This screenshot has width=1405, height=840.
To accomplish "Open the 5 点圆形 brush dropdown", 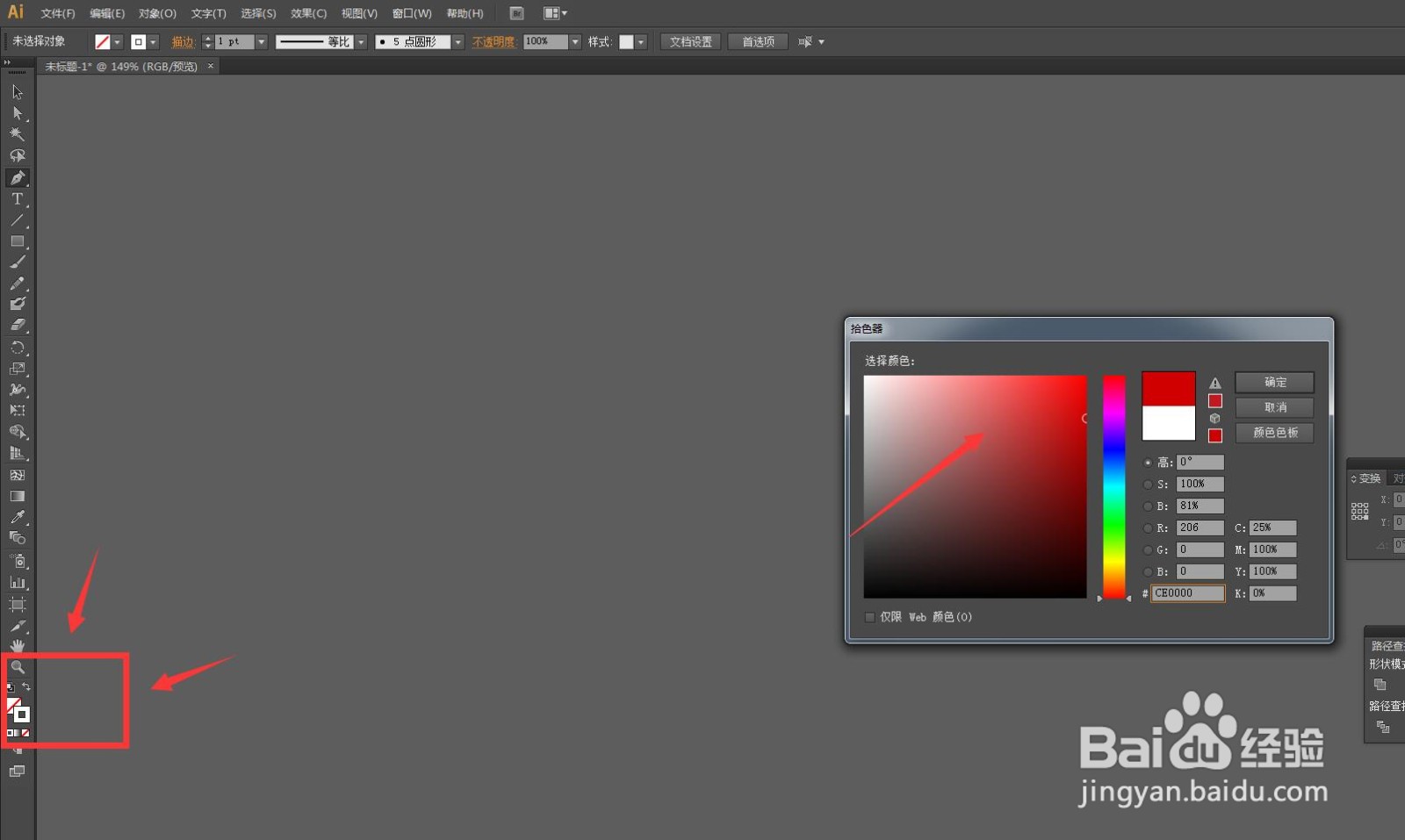I will [458, 42].
